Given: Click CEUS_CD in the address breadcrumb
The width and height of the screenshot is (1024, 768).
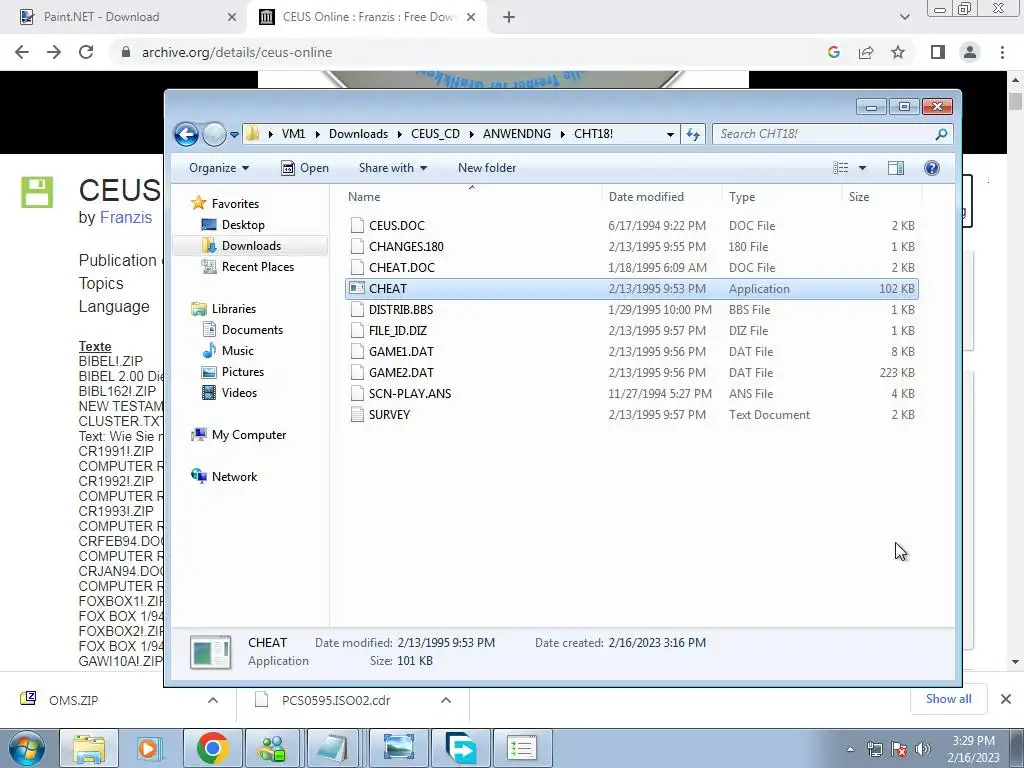Looking at the screenshot, I should pos(435,134).
